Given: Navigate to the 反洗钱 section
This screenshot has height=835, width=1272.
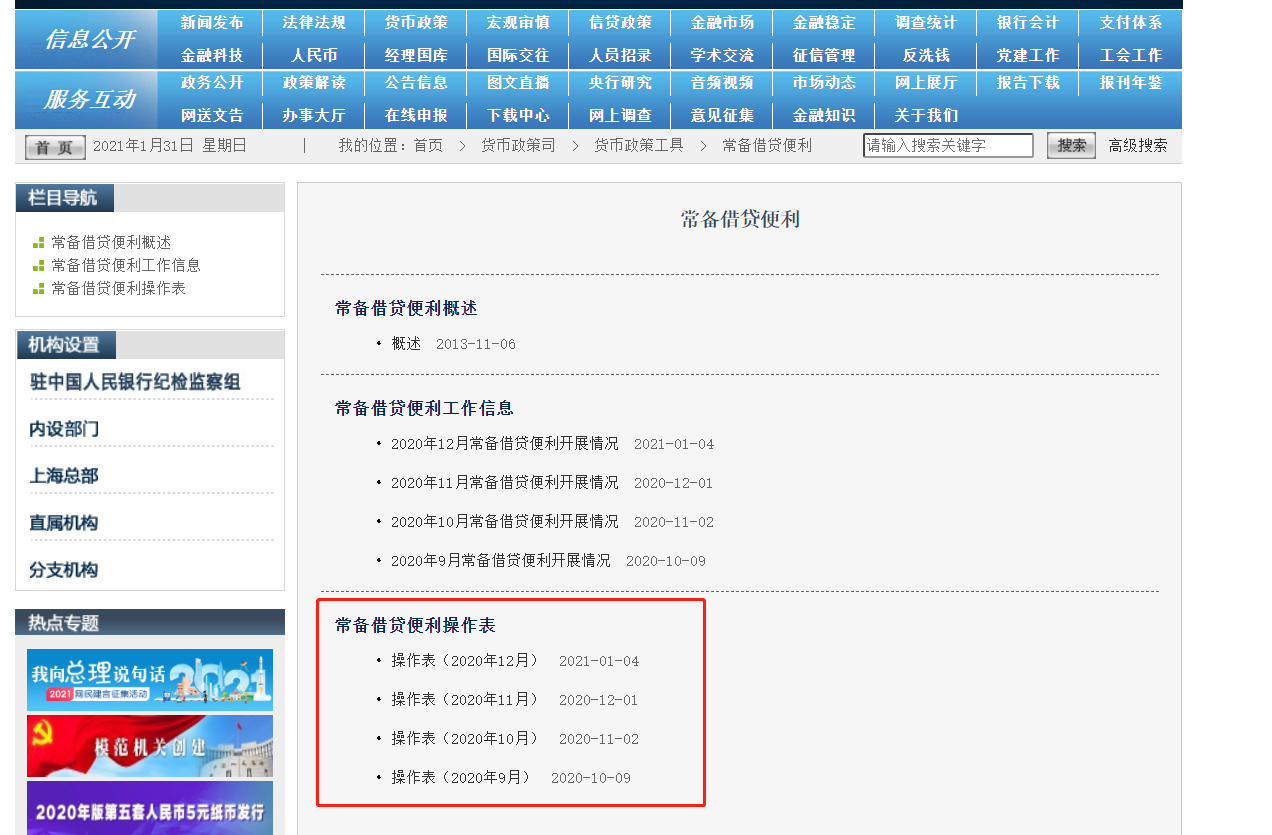Looking at the screenshot, I should [925, 55].
